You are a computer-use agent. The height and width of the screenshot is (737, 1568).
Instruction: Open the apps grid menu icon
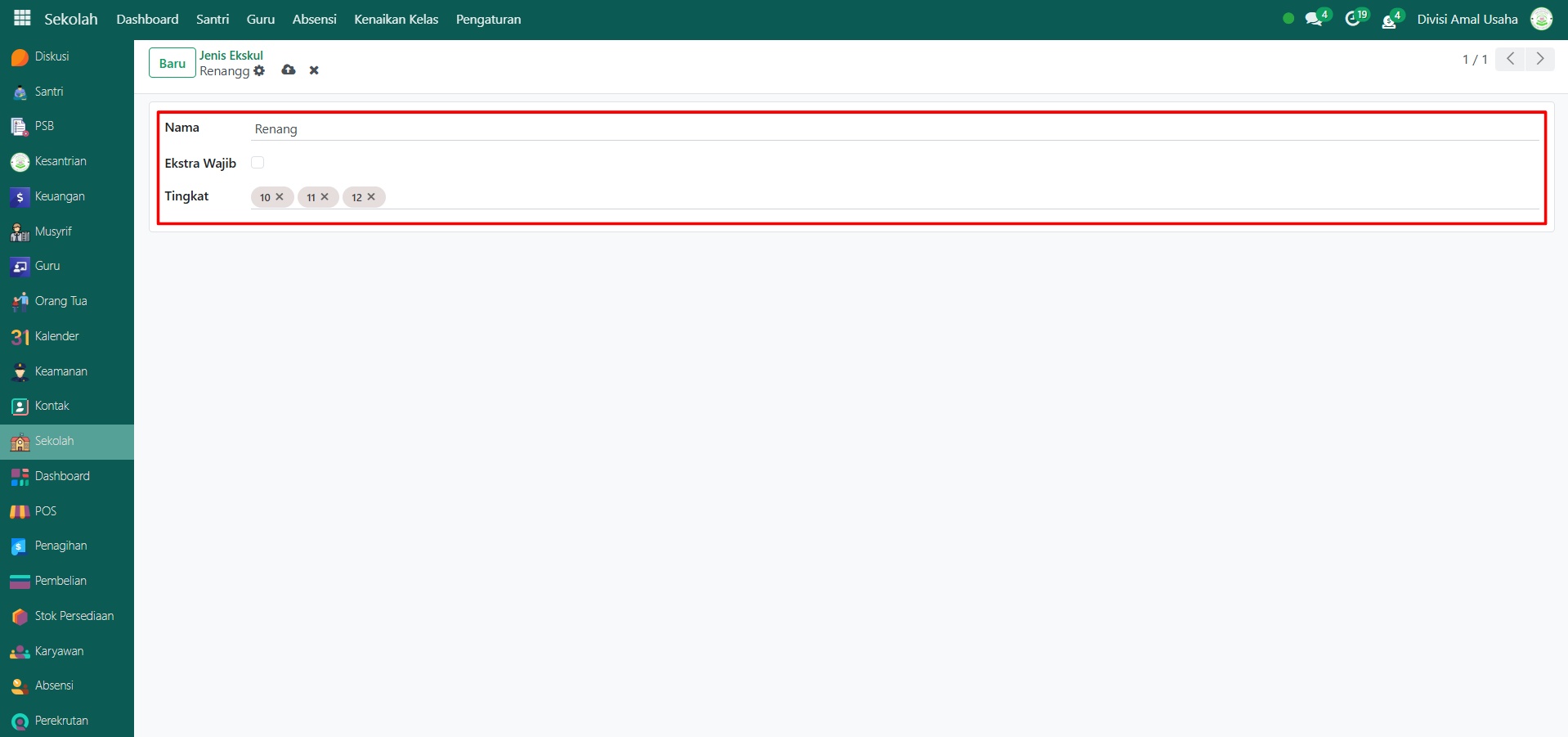22,18
